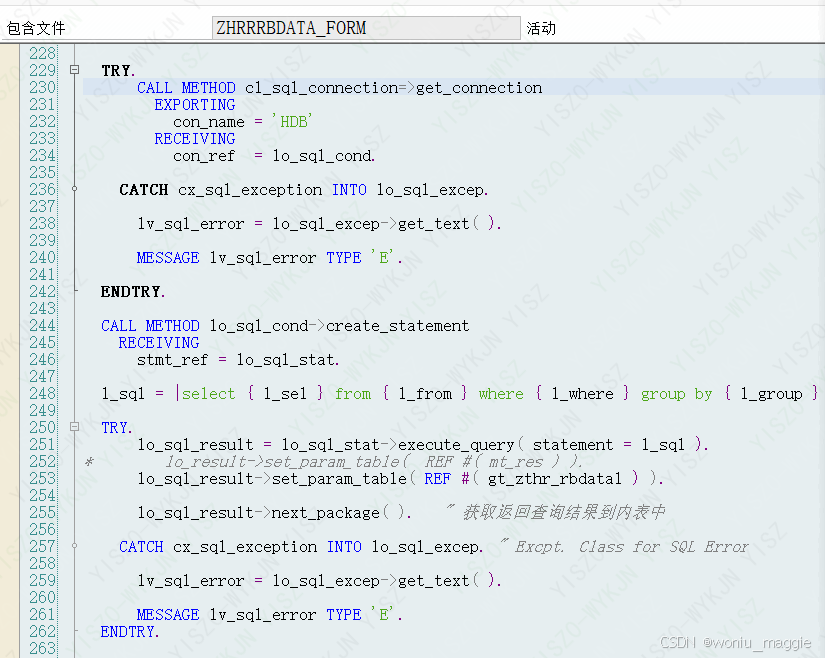Image resolution: width=825 pixels, height=658 pixels.
Task: Click the 活动 status label
Action: pyautogui.click(x=541, y=28)
